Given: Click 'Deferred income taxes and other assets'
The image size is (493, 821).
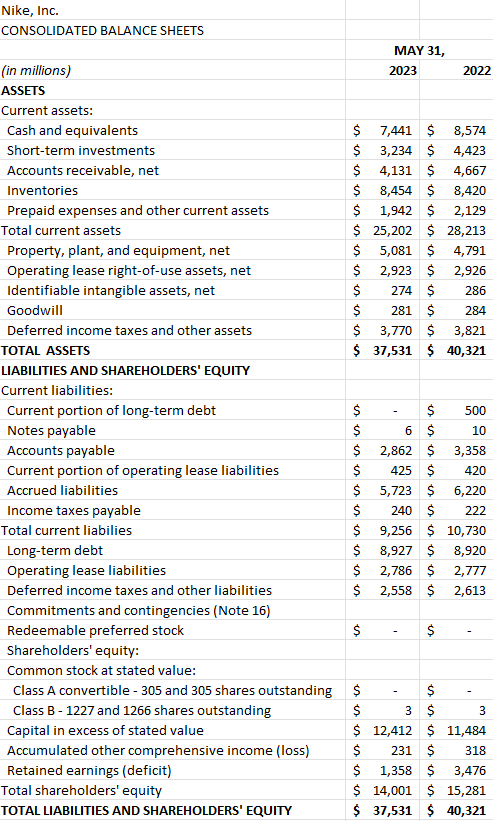Looking at the screenshot, I should [129, 330].
